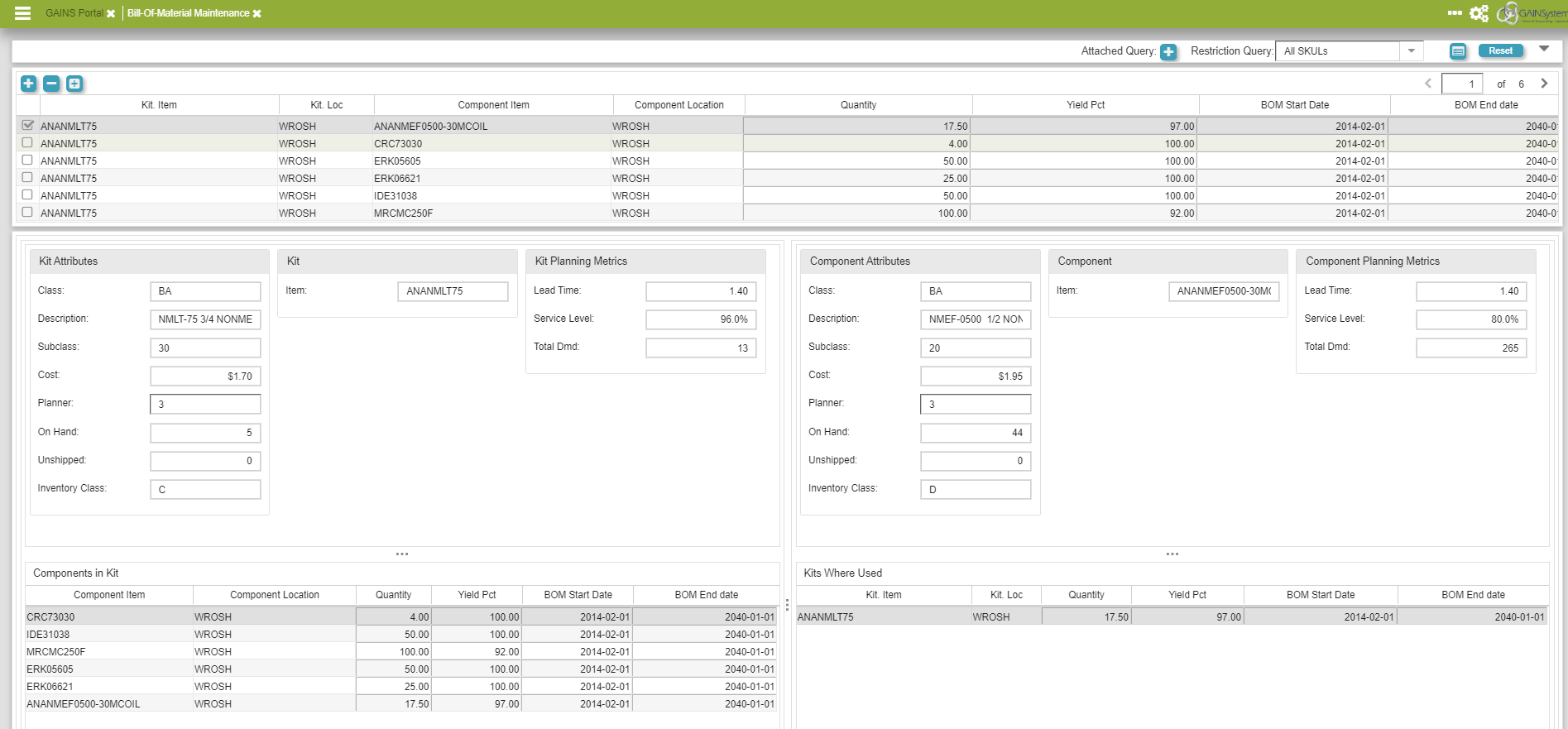Add an Attached Query with plus icon
1568x729 pixels.
pos(1168,52)
